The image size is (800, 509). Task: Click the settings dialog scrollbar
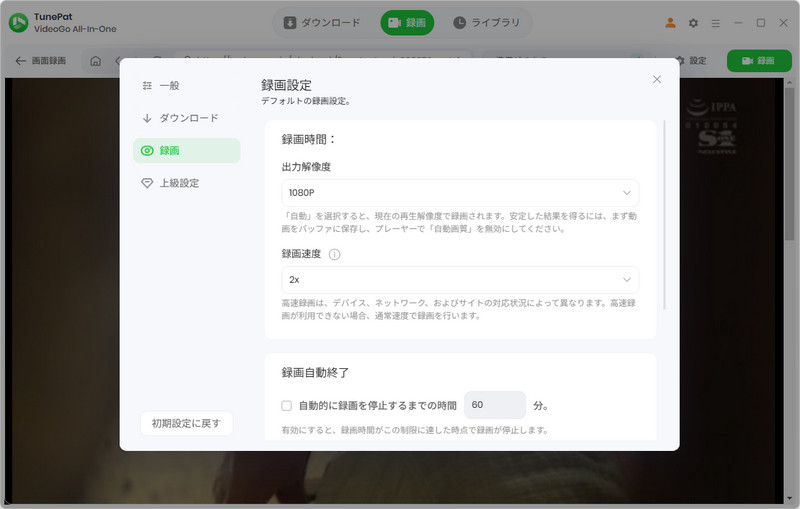tap(664, 215)
